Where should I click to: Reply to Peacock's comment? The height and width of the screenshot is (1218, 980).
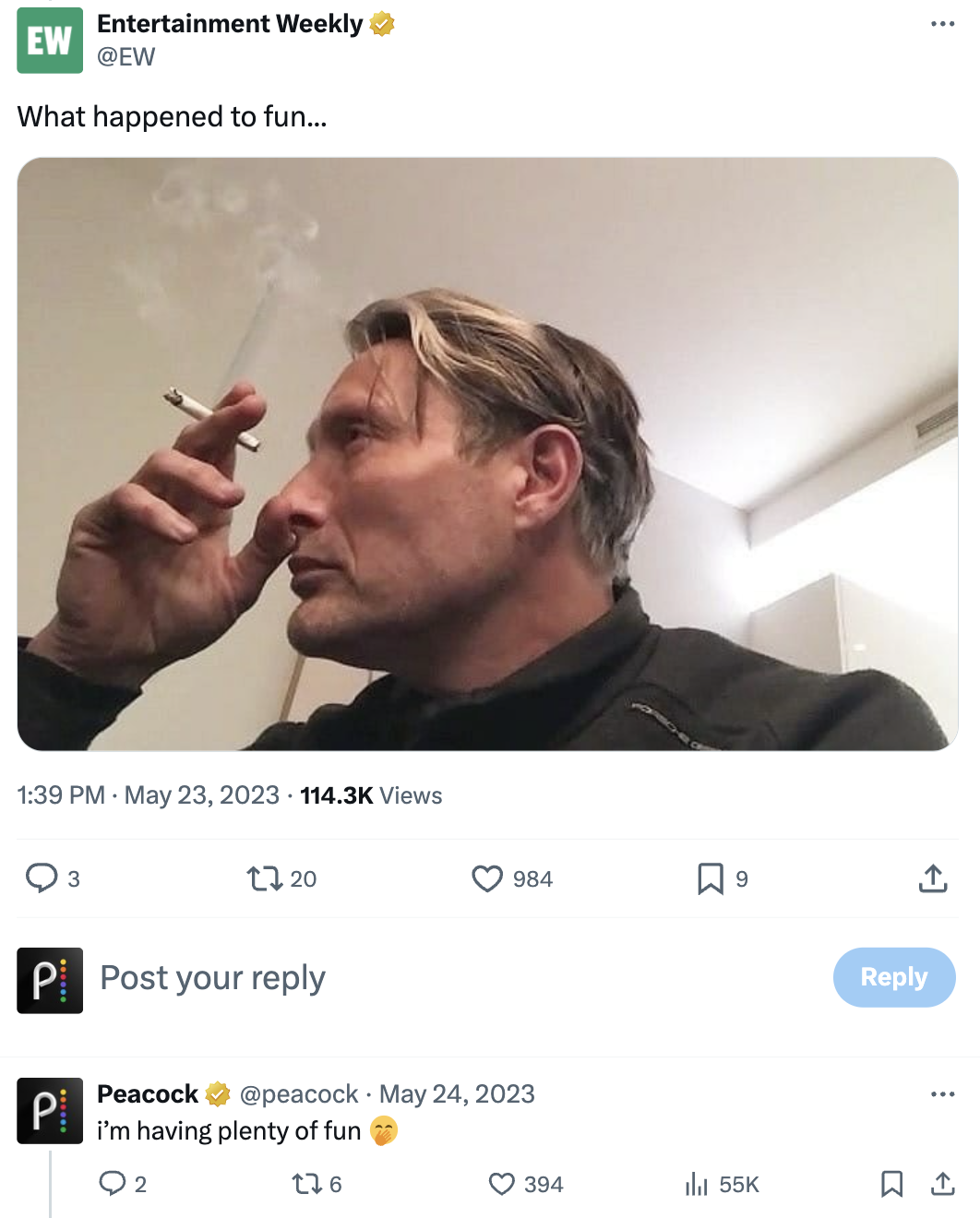coord(113,1183)
